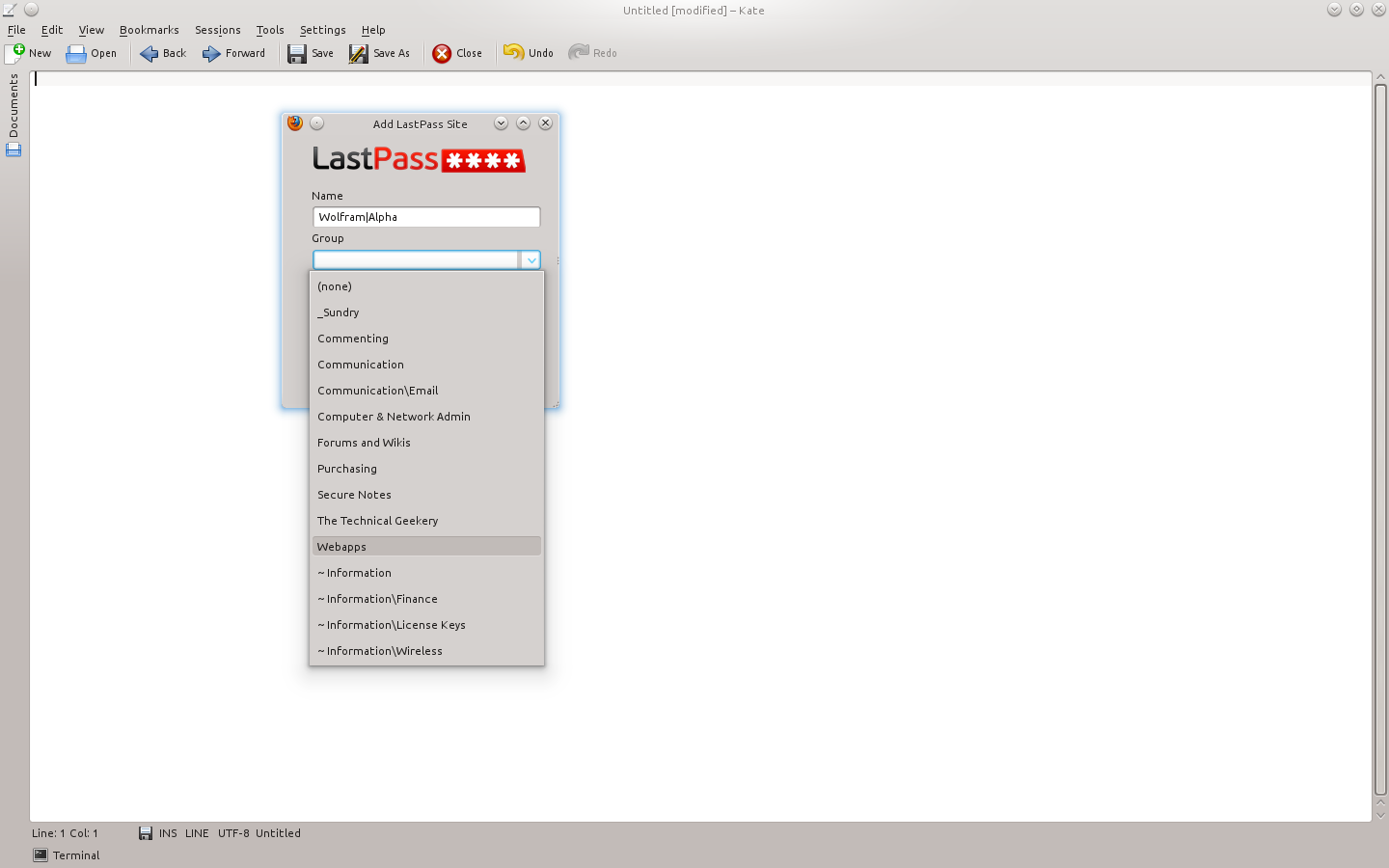Screen dimensions: 1389x868
Task: Select (none) in the group list
Action: click(x=426, y=286)
